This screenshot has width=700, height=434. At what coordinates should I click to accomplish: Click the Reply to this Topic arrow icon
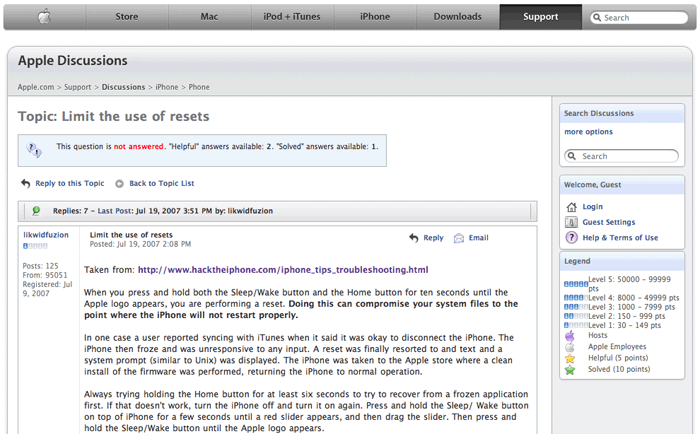pyautogui.click(x=25, y=184)
